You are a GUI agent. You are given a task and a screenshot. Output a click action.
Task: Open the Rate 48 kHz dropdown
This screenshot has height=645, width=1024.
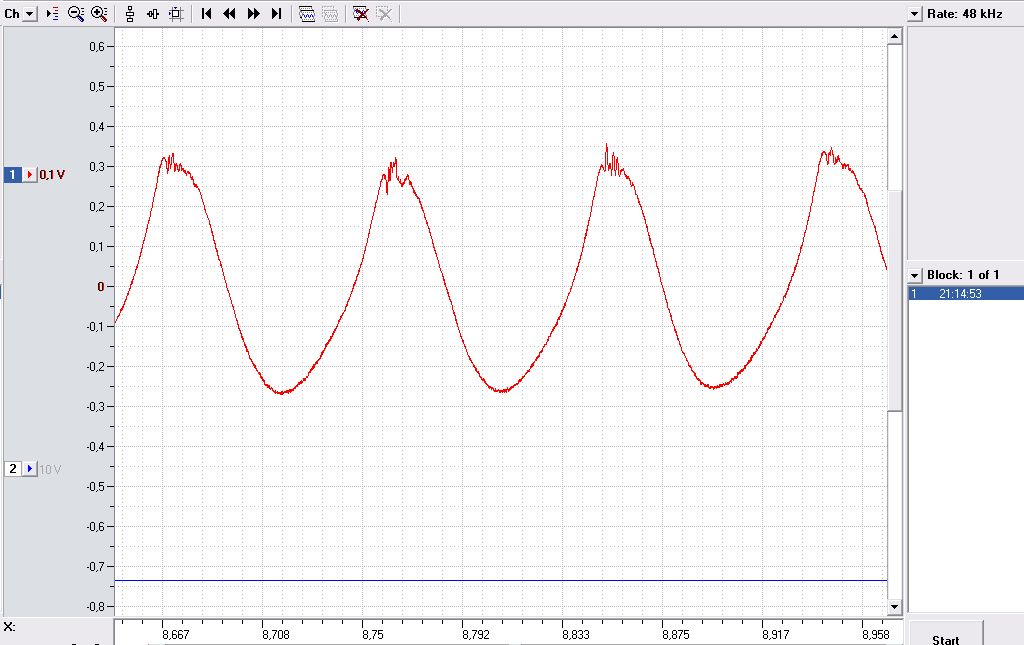(x=915, y=14)
